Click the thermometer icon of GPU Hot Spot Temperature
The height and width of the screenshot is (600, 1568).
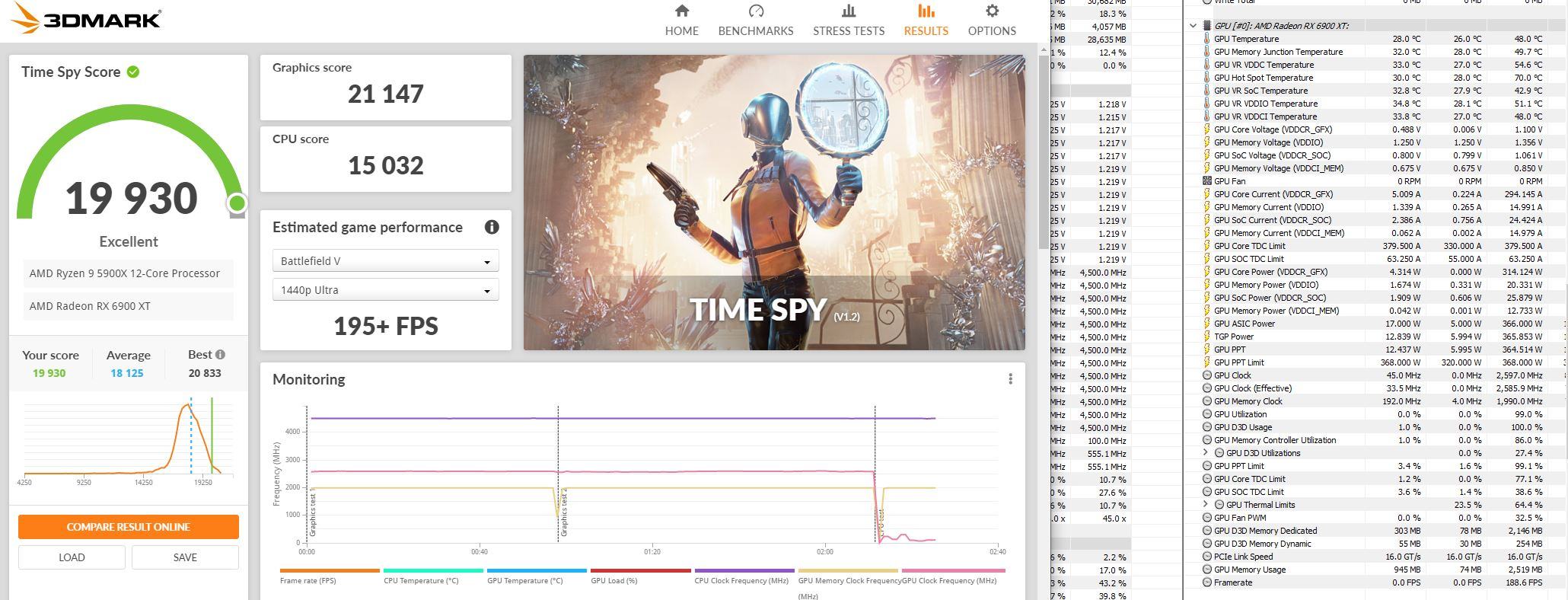tap(1206, 78)
